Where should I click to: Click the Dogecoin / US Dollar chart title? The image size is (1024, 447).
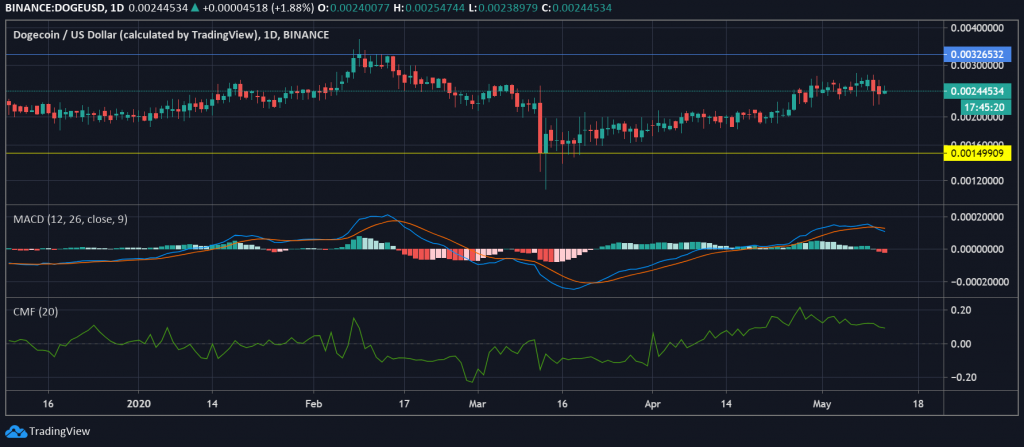coord(171,35)
